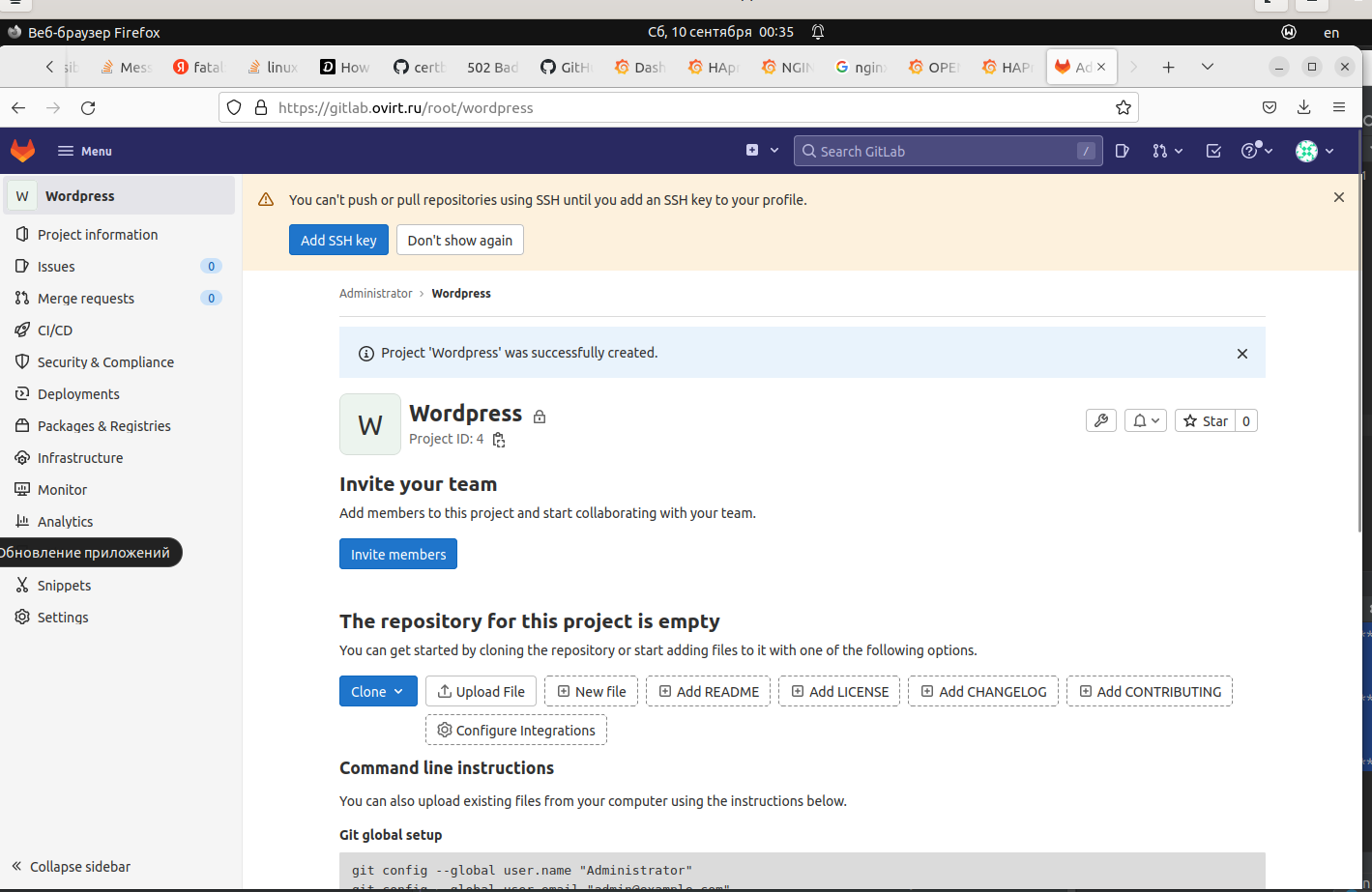This screenshot has width=1372, height=892.
Task: Bookmark page with star icon
Action: tap(1123, 107)
